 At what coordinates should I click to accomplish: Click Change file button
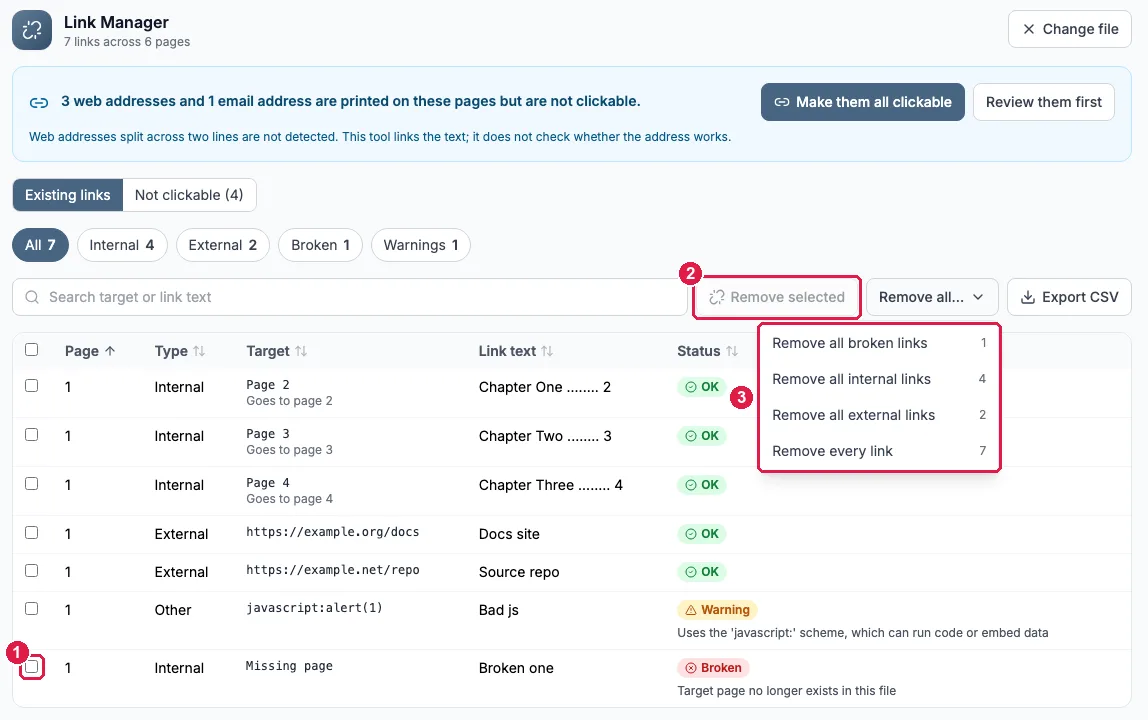(x=1070, y=29)
